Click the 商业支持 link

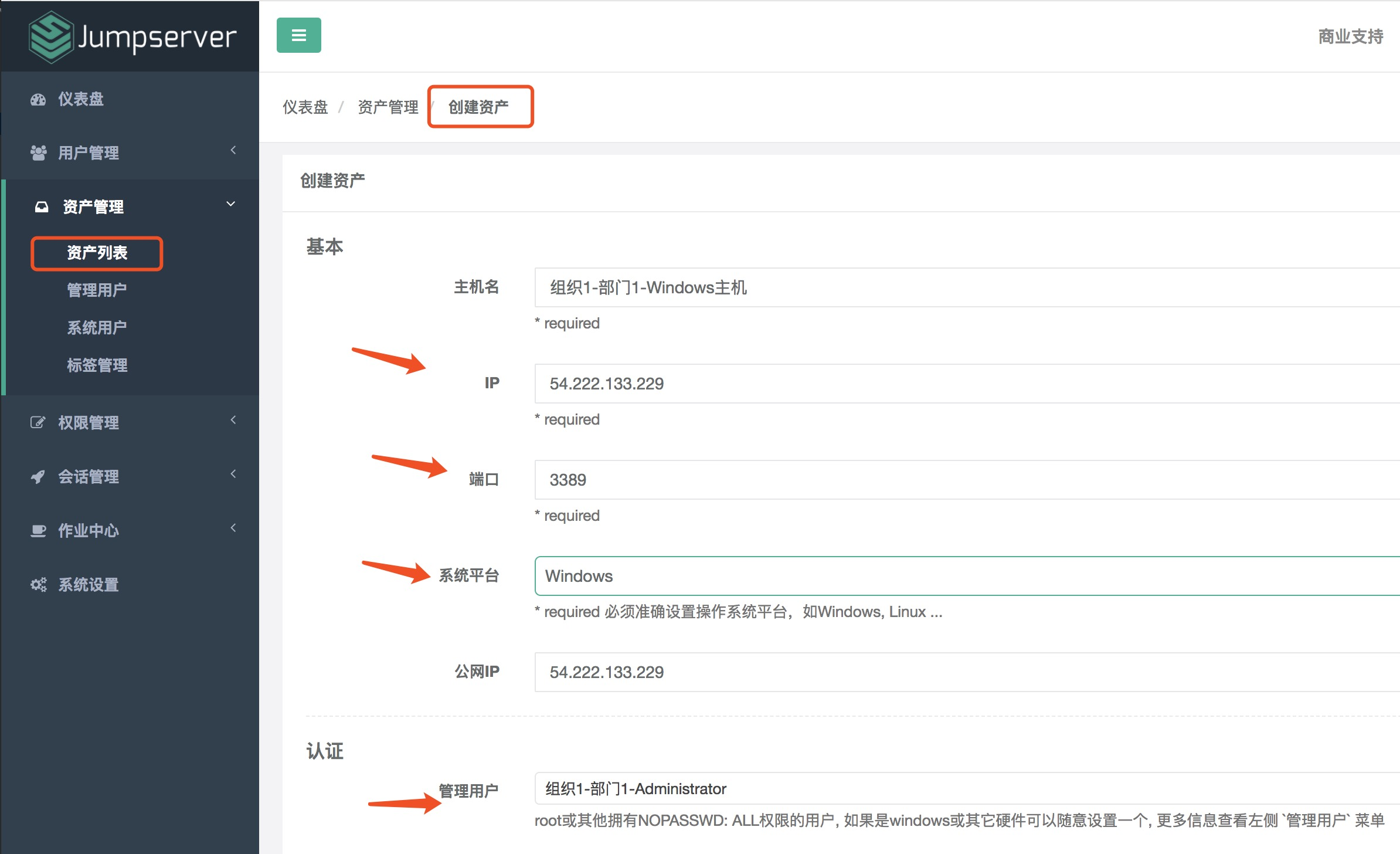point(1350,36)
